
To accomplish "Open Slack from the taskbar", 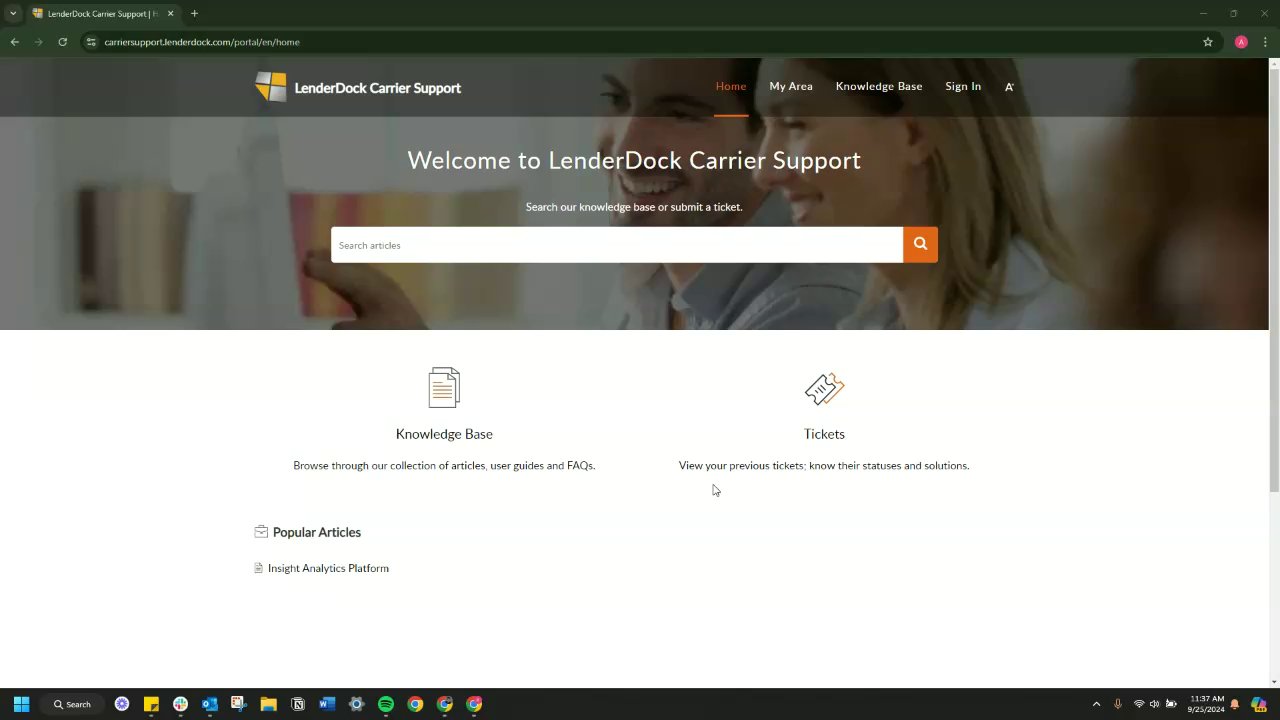I will [180, 704].
